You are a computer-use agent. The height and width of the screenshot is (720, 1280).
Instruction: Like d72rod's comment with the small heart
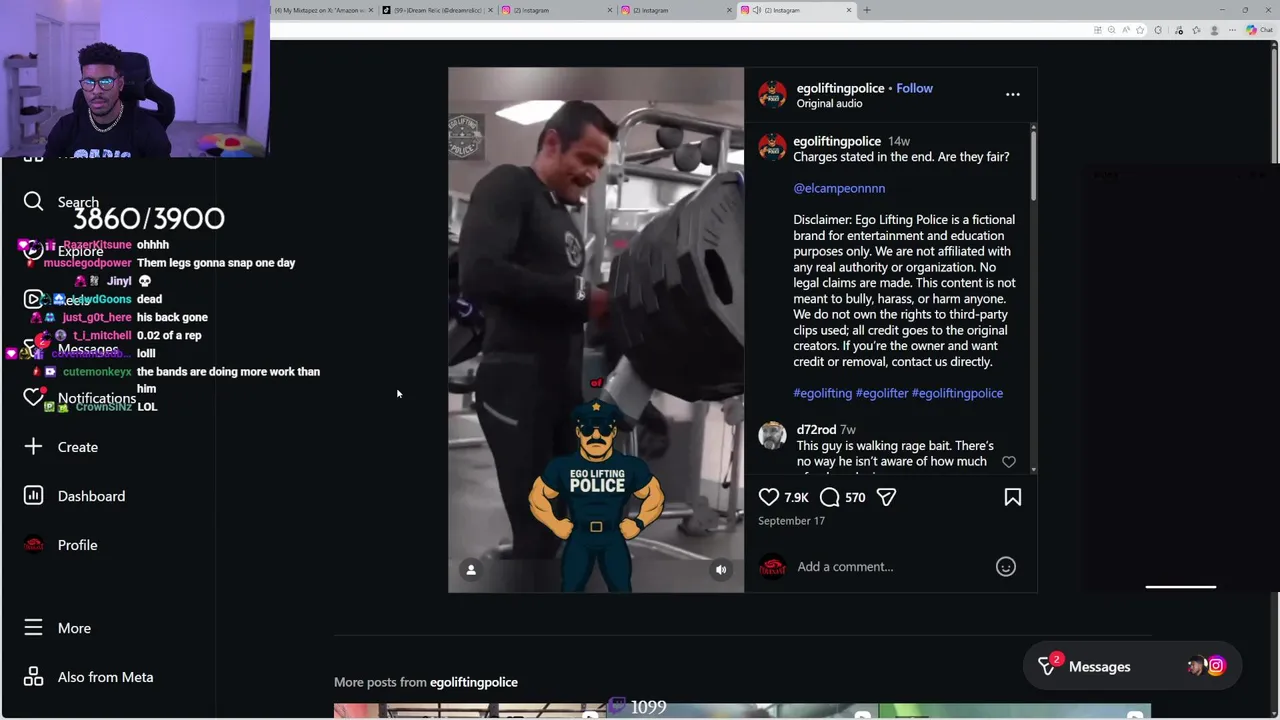click(x=1008, y=462)
